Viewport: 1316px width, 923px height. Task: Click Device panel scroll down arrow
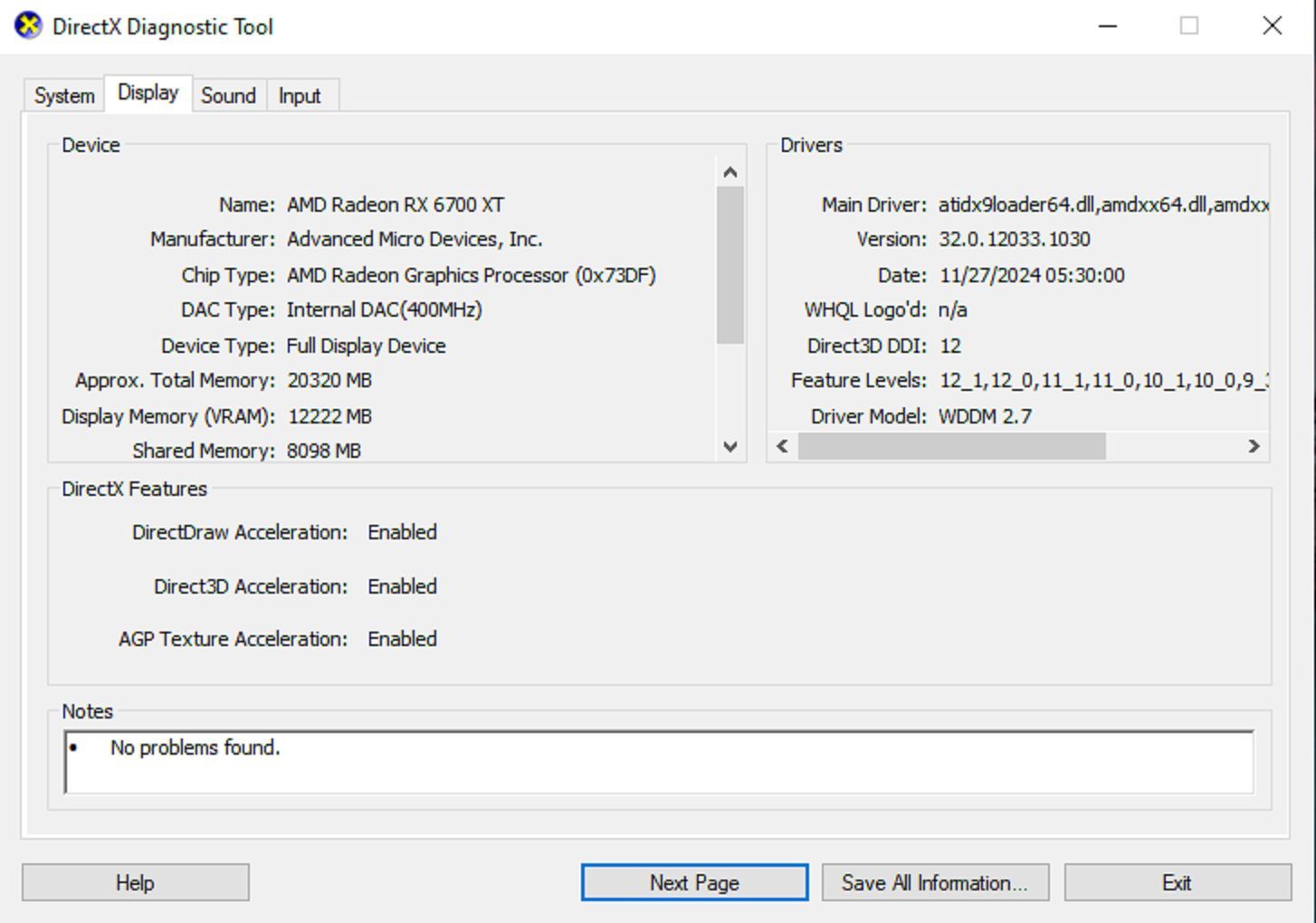click(730, 446)
